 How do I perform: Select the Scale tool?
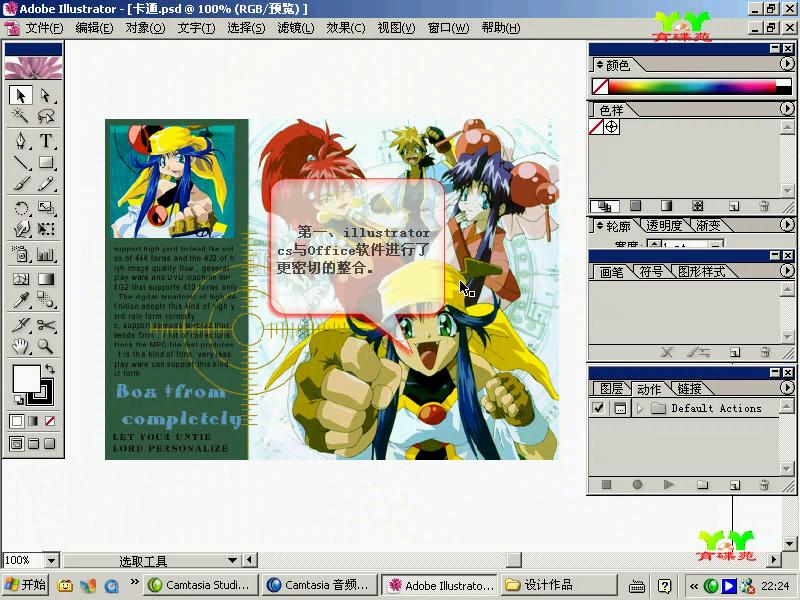[46, 208]
